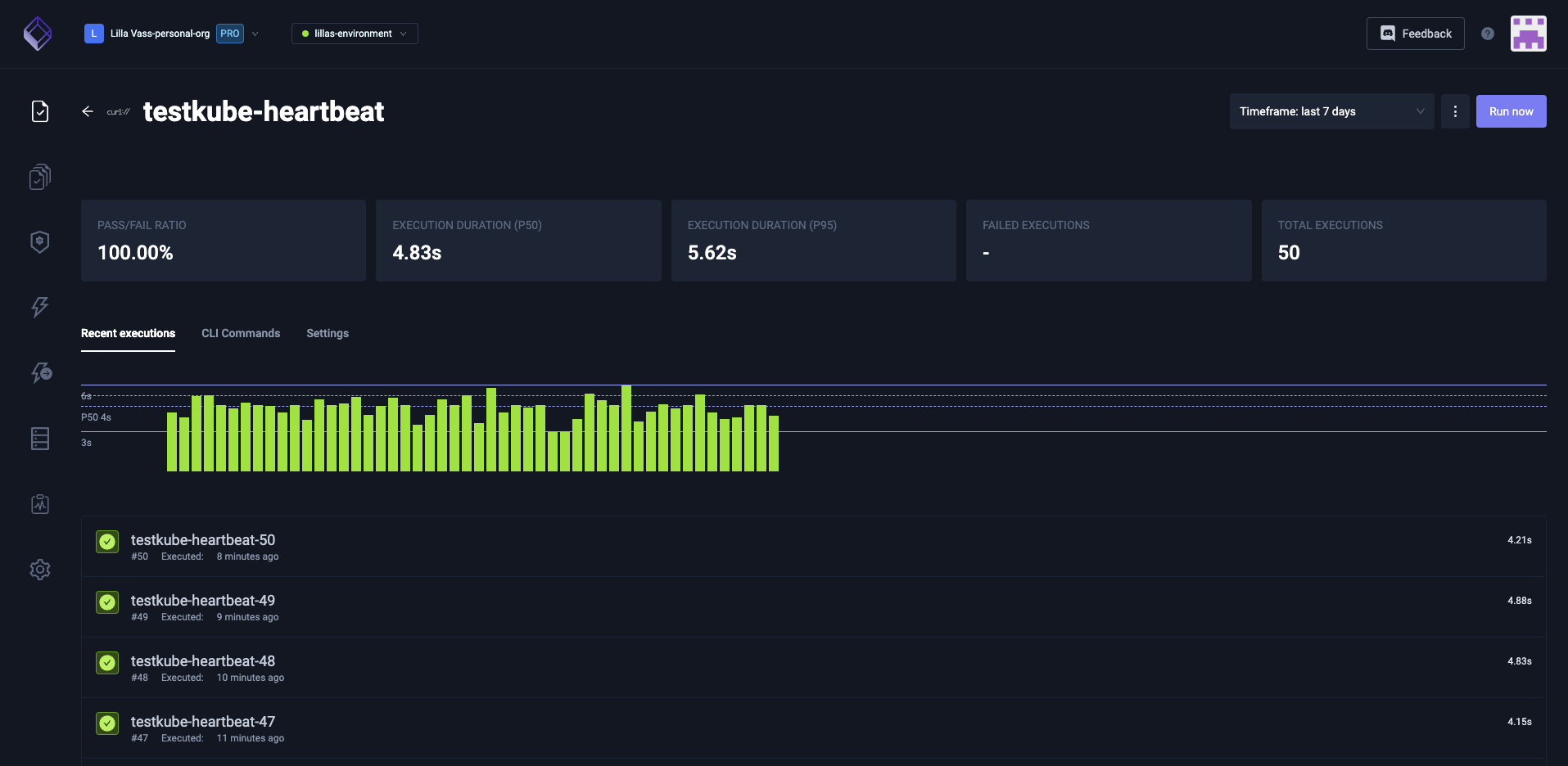Switch to the CLI Commands tab
The image size is (1568, 766).
tap(241, 333)
